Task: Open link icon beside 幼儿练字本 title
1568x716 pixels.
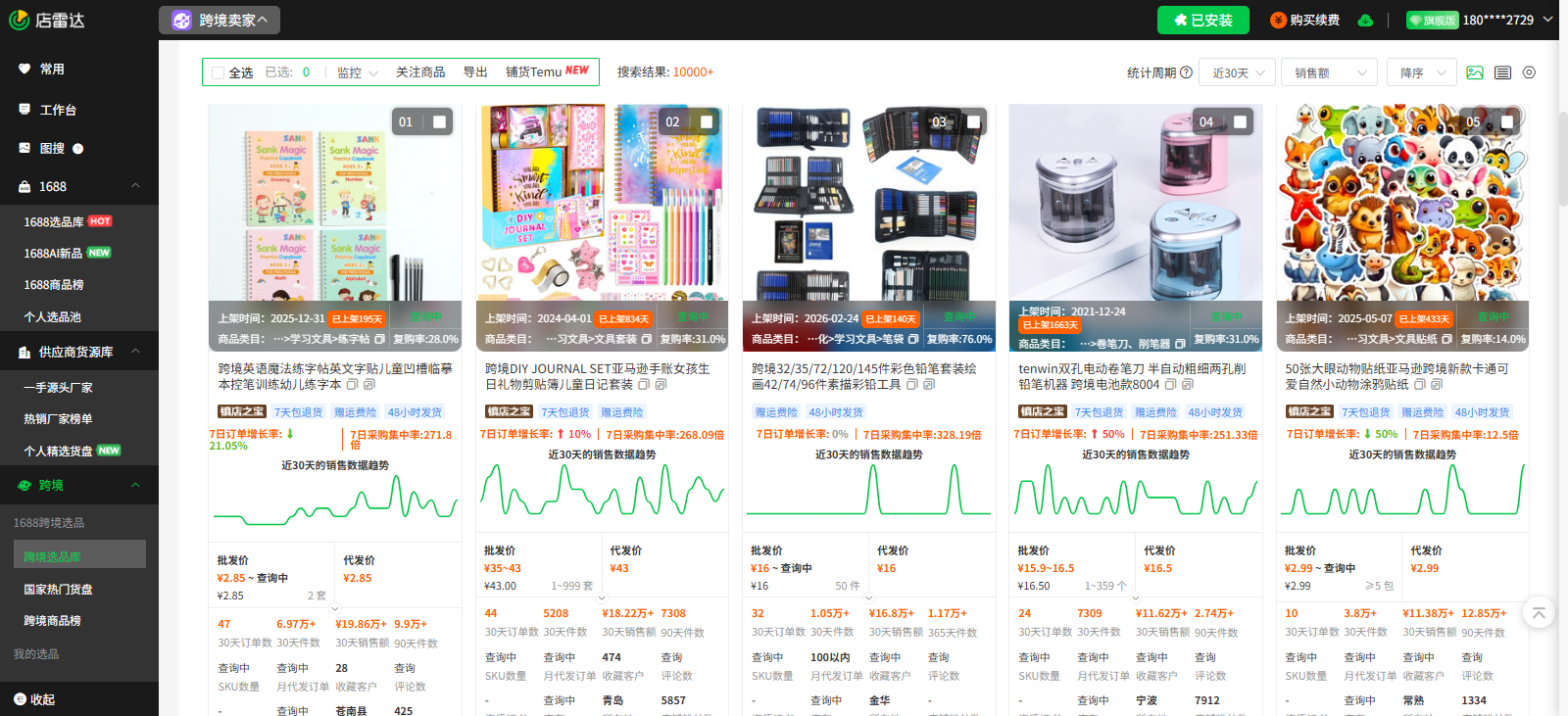Action: click(369, 385)
